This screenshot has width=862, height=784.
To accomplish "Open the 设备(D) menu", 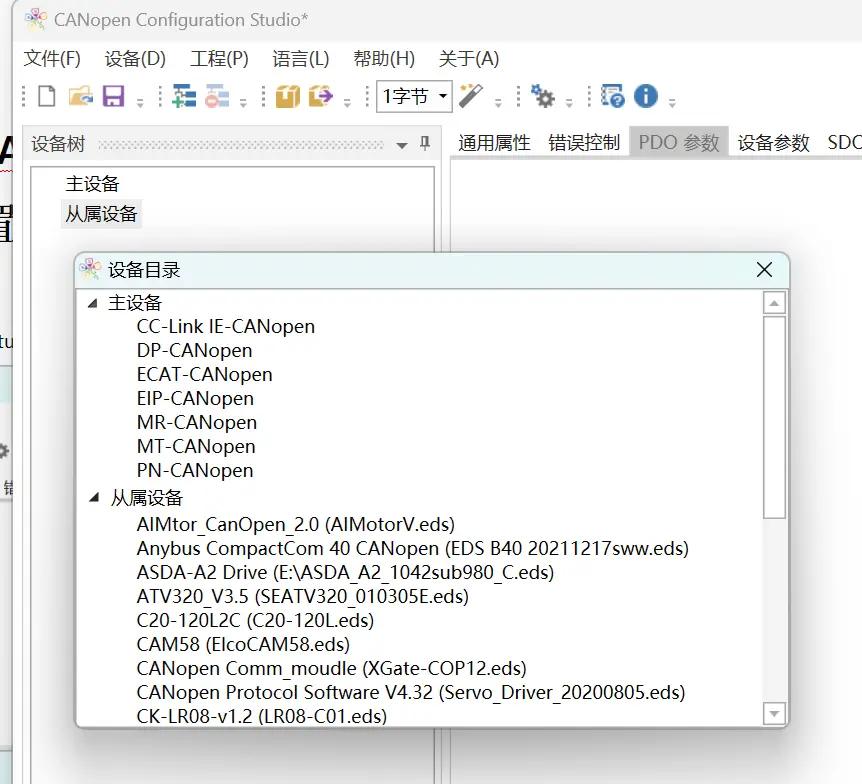I will click(x=135, y=58).
